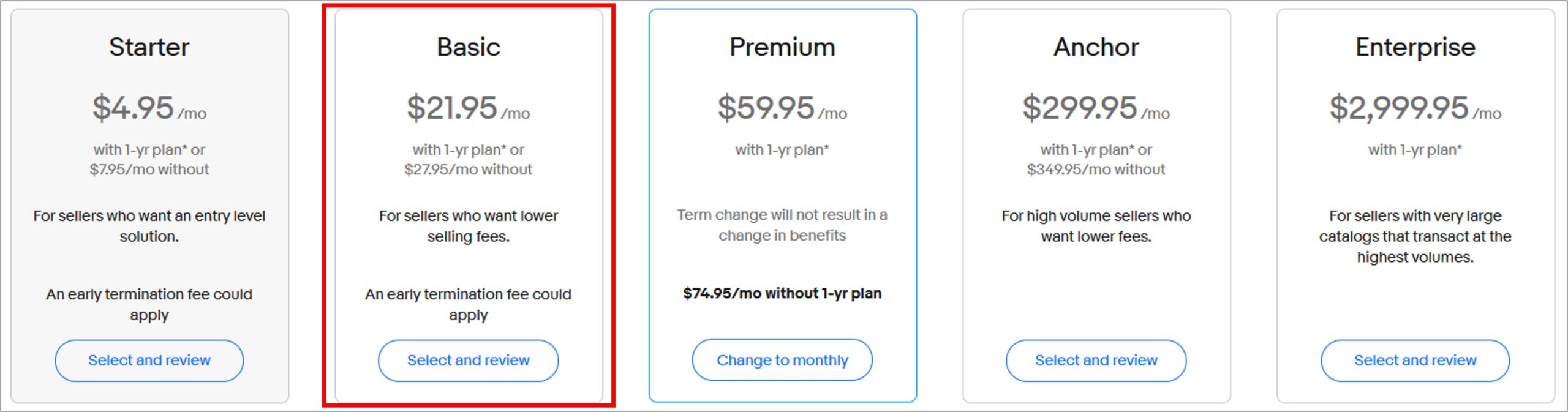
Task: Click the Anchor high volume sellers description
Action: tap(1096, 226)
